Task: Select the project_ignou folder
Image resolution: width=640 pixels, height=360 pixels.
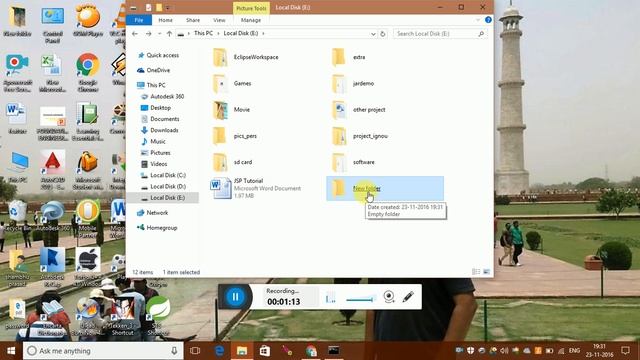Action: click(360, 136)
